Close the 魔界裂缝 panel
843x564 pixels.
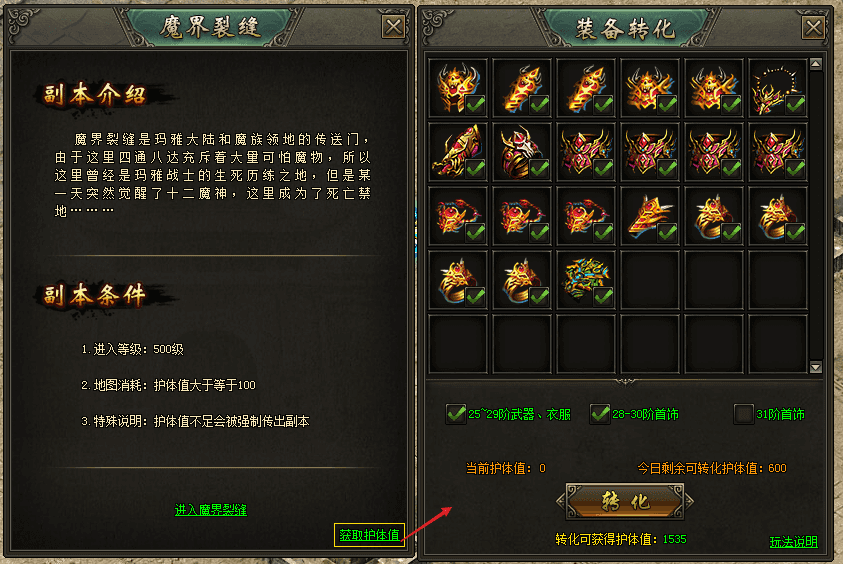pyautogui.click(x=393, y=27)
